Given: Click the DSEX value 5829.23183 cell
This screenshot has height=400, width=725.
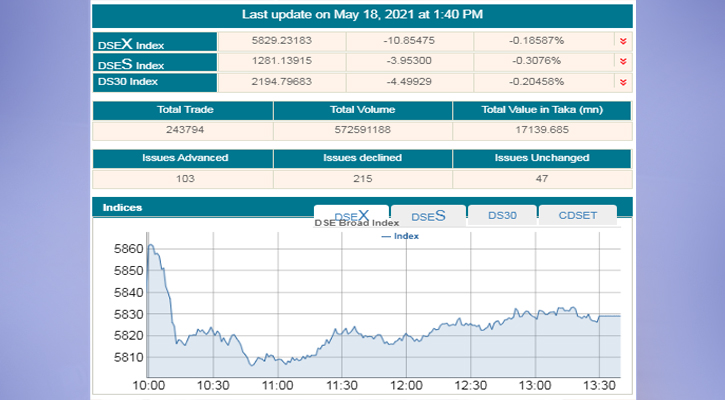Looking at the screenshot, I should (x=281, y=41).
